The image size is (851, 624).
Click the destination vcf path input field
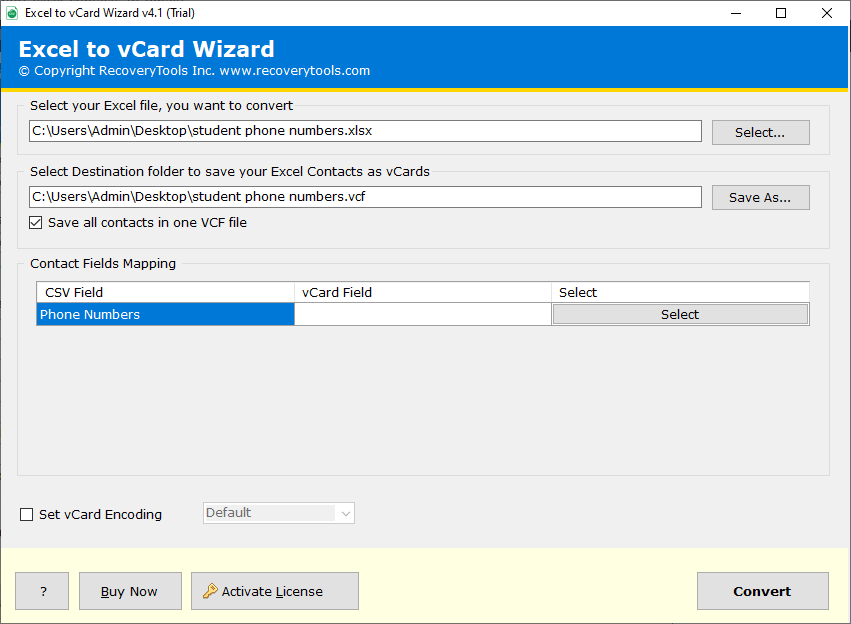(365, 197)
